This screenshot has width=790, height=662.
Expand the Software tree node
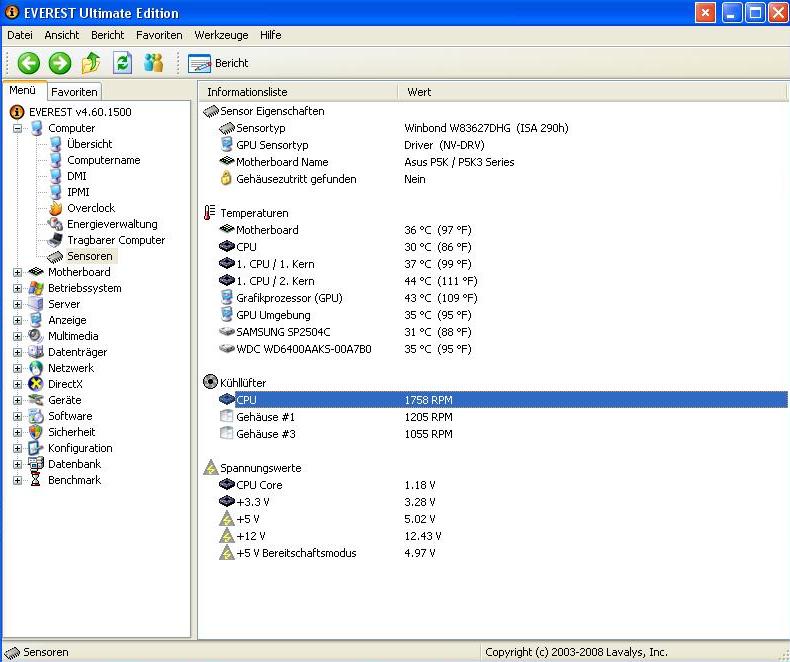[18, 417]
